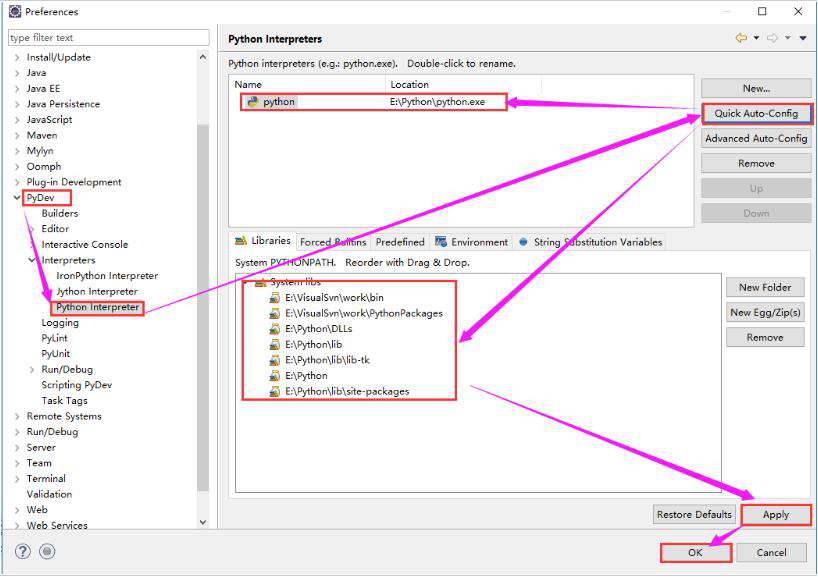Switch to the Predefined tab
This screenshot has height=577, width=818.
pos(400,242)
